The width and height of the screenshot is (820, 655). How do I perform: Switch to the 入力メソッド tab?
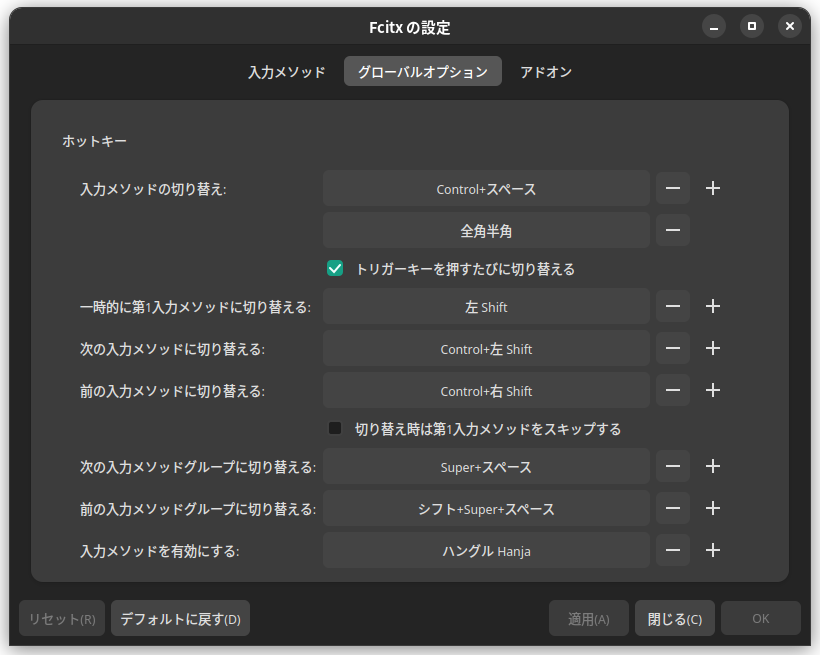pyautogui.click(x=287, y=72)
